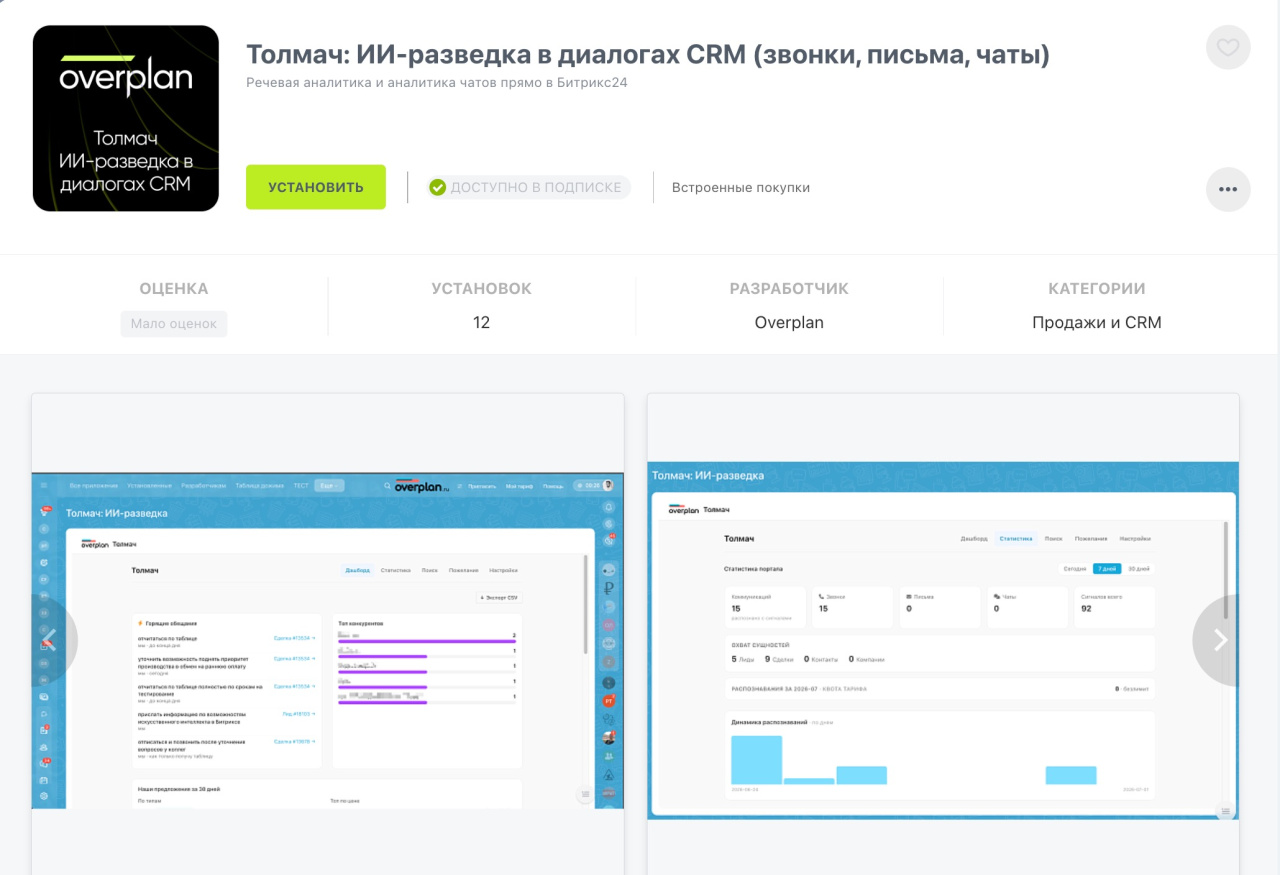Click the Встроенные покупки label
The height and width of the screenshot is (875, 1280).
741,187
